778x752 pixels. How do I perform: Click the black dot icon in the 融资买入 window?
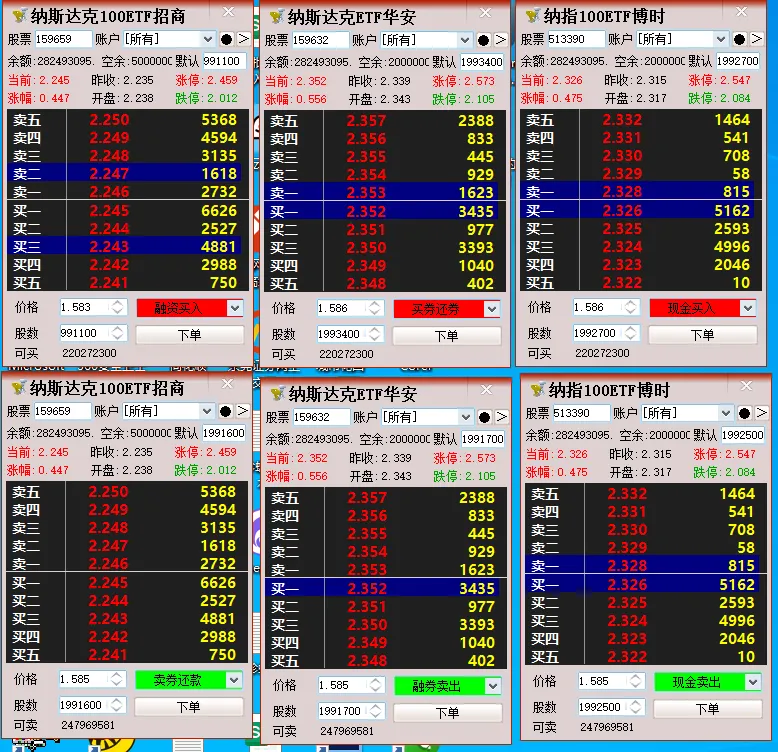pyautogui.click(x=226, y=39)
